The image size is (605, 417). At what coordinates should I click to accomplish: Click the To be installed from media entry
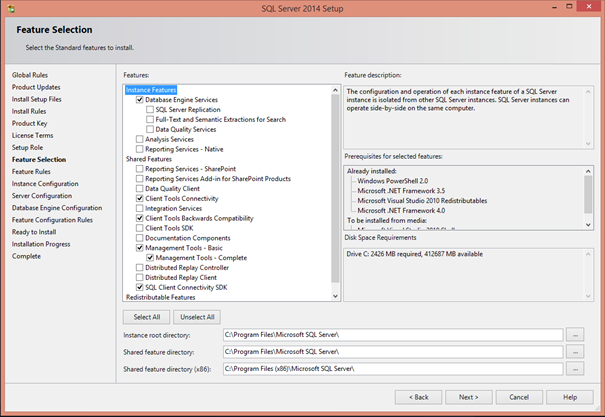[387, 221]
